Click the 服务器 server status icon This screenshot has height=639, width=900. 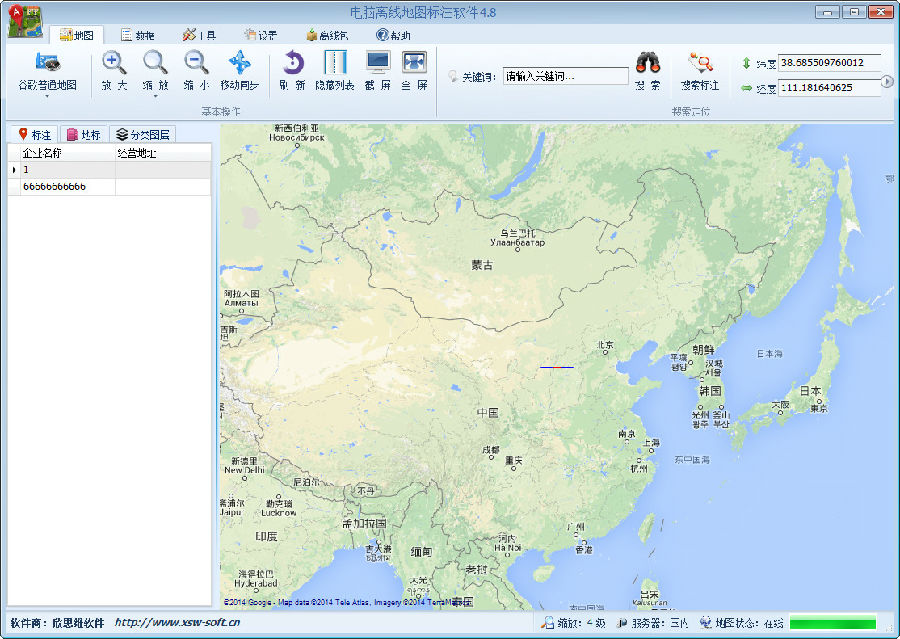622,622
